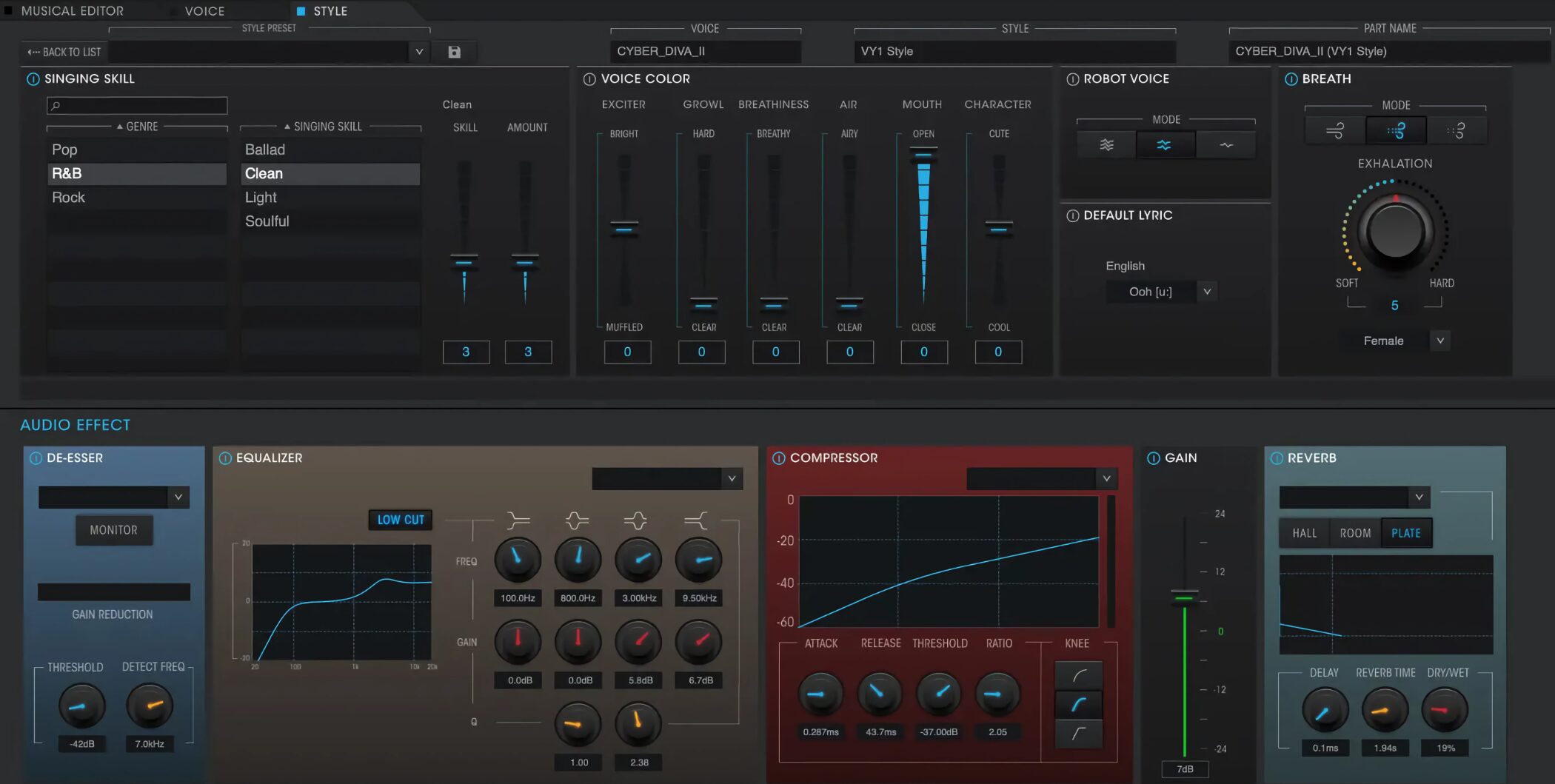This screenshot has width=1555, height=784.
Task: Select the third Robot Voice mode icon
Action: pyautogui.click(x=1225, y=145)
